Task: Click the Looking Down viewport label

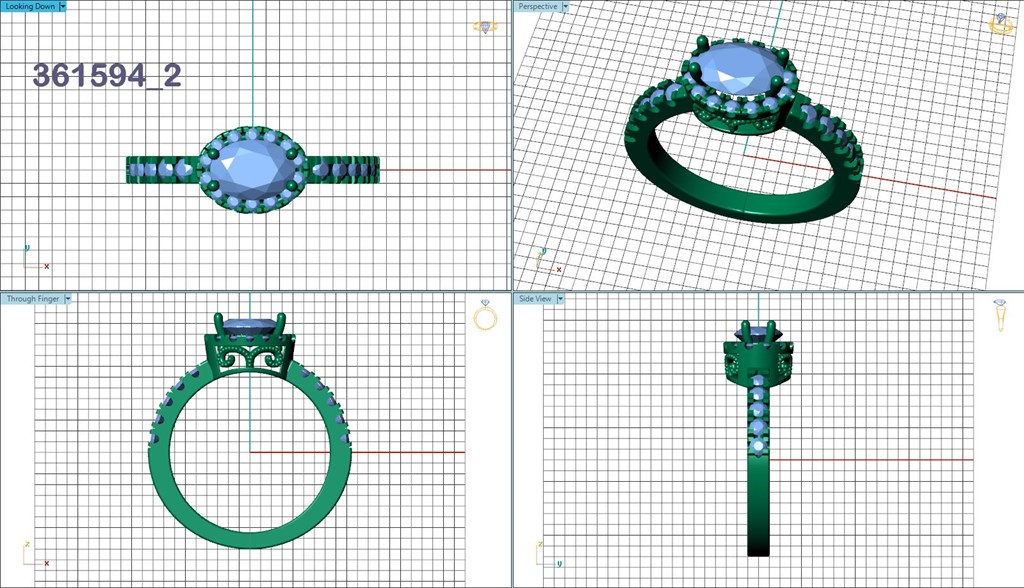Action: coord(30,6)
